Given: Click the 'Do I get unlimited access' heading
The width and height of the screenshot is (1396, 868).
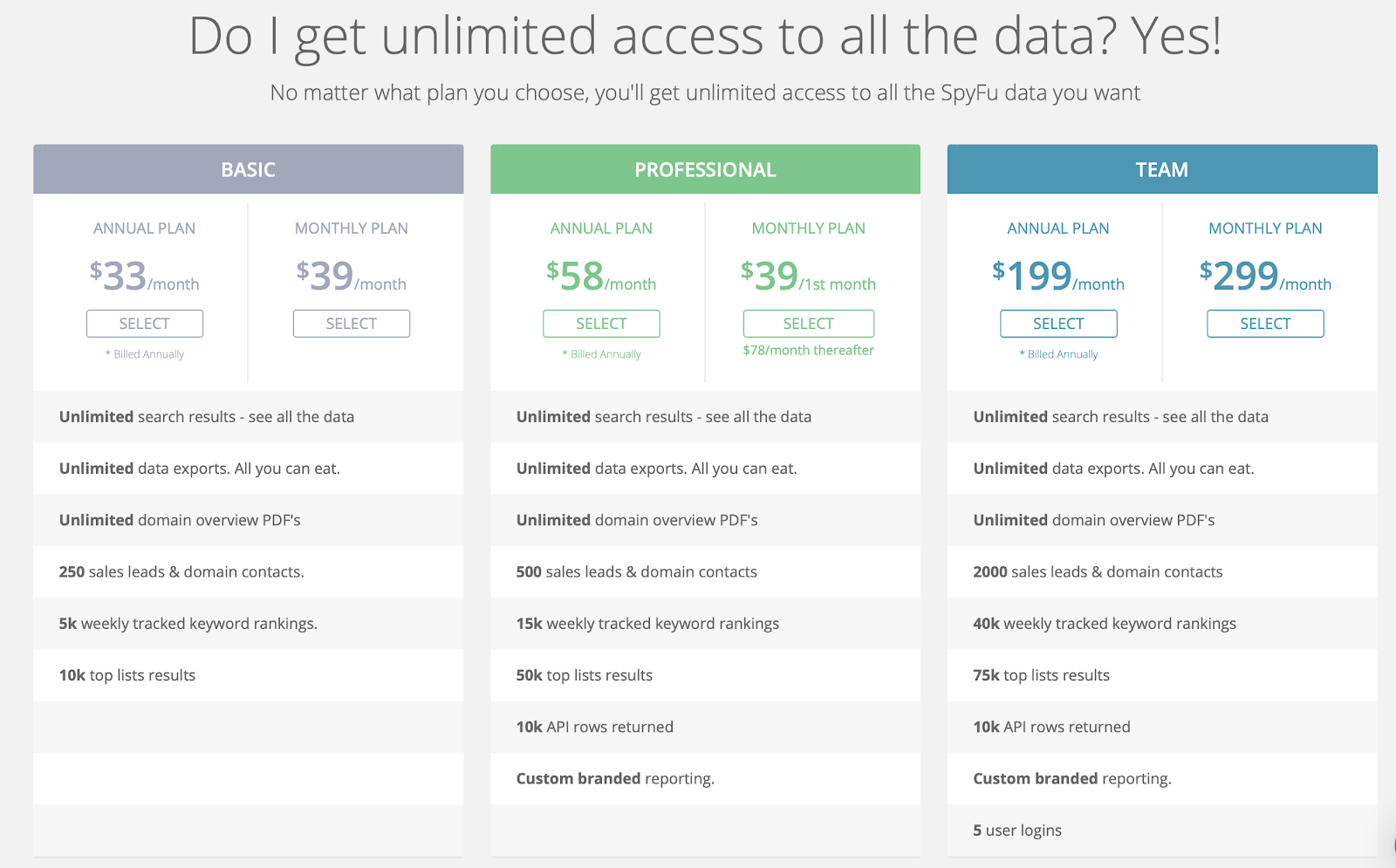Looking at the screenshot, I should coord(705,37).
